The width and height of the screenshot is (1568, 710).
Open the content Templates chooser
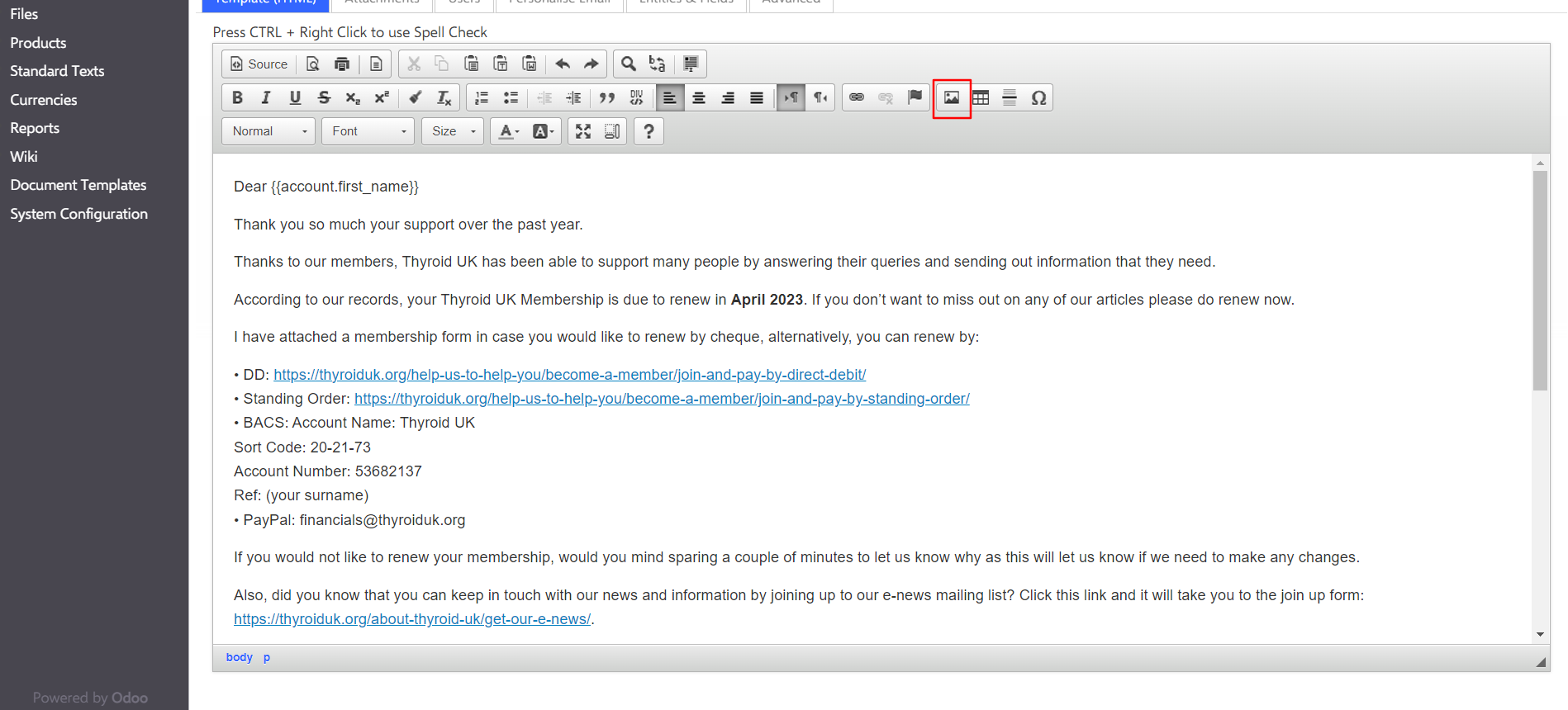point(376,64)
